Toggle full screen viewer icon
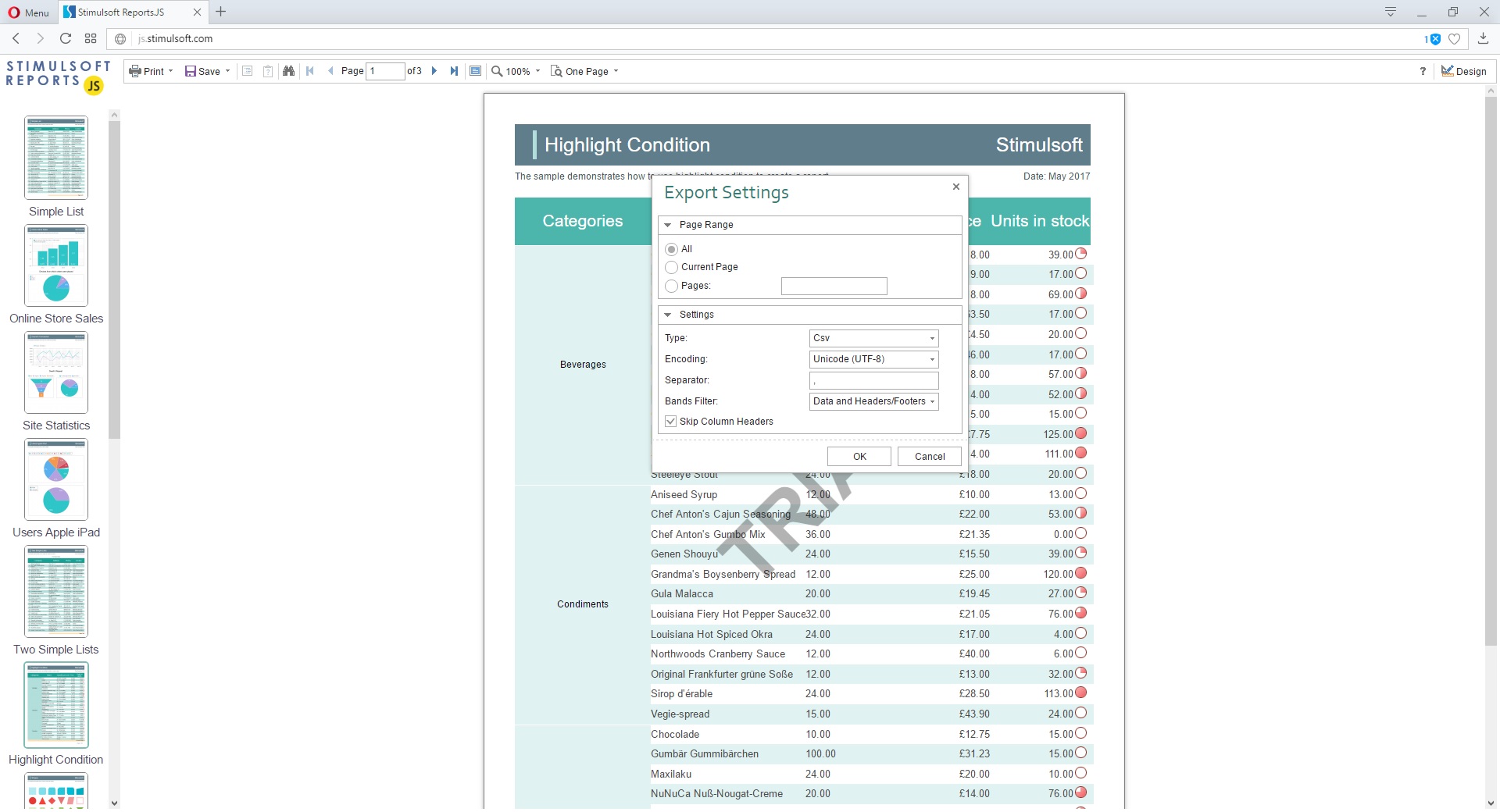Screen dimensions: 1500x812 point(475,71)
